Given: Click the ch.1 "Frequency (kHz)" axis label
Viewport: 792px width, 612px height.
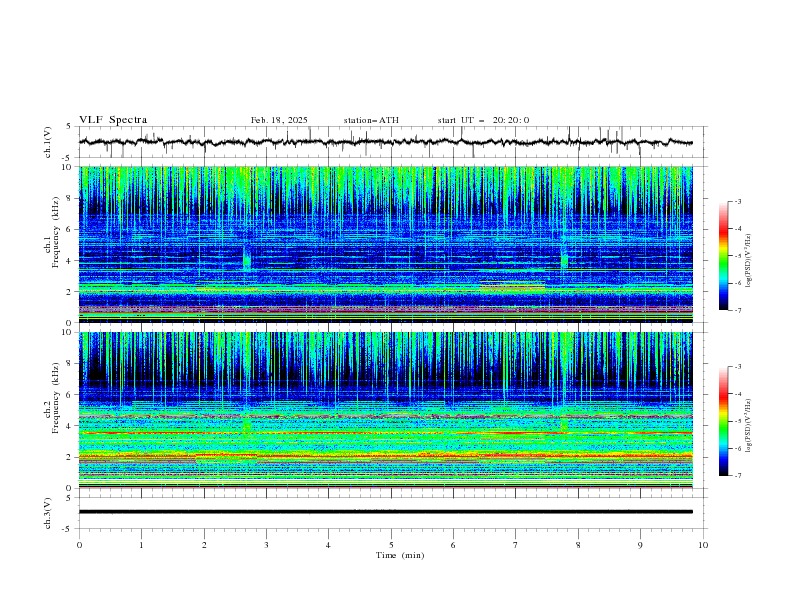Looking at the screenshot, I should (x=56, y=232).
